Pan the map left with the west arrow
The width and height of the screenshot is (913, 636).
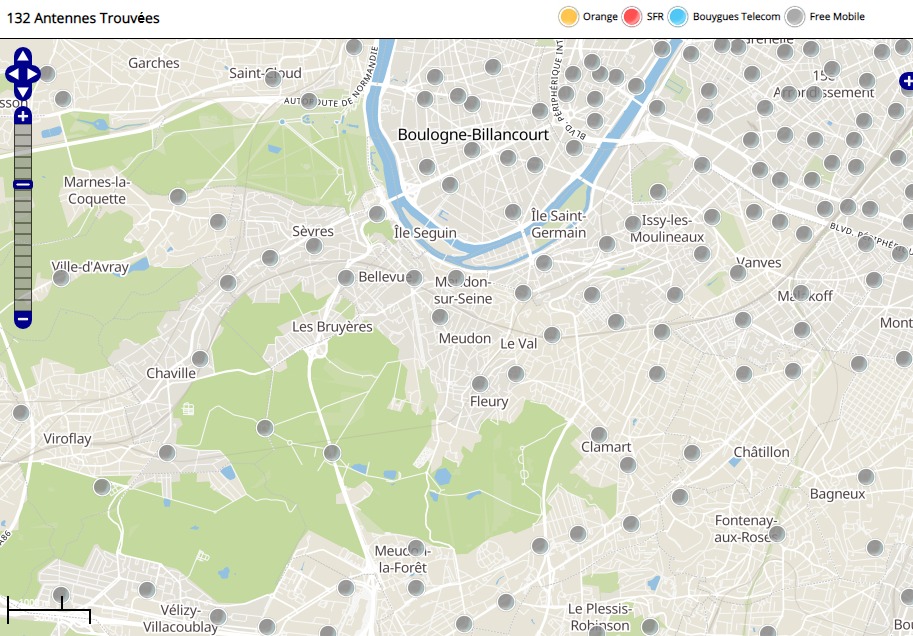coord(12,74)
